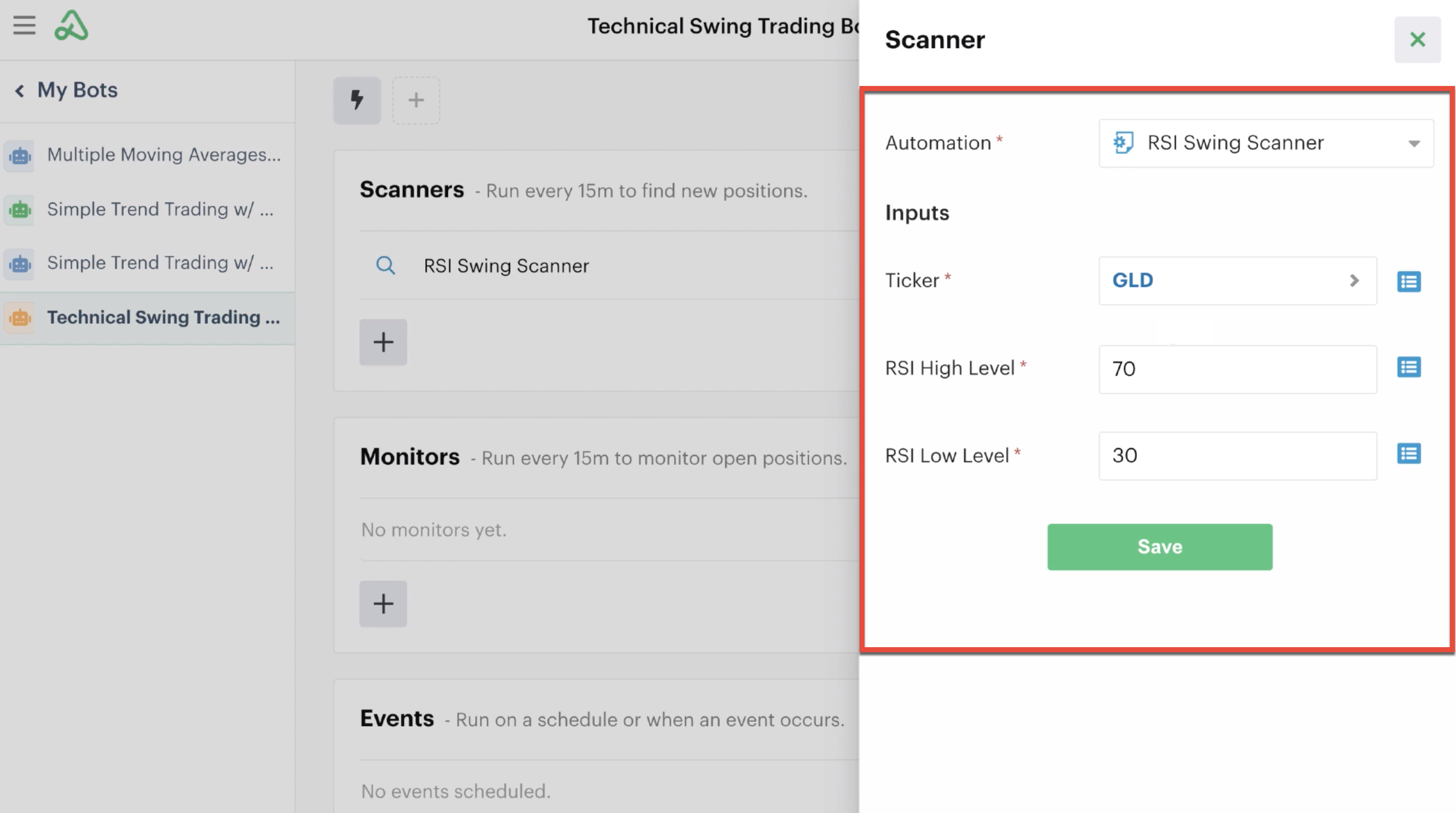Save the scanner settings
The height and width of the screenshot is (813, 1456).
1159,547
